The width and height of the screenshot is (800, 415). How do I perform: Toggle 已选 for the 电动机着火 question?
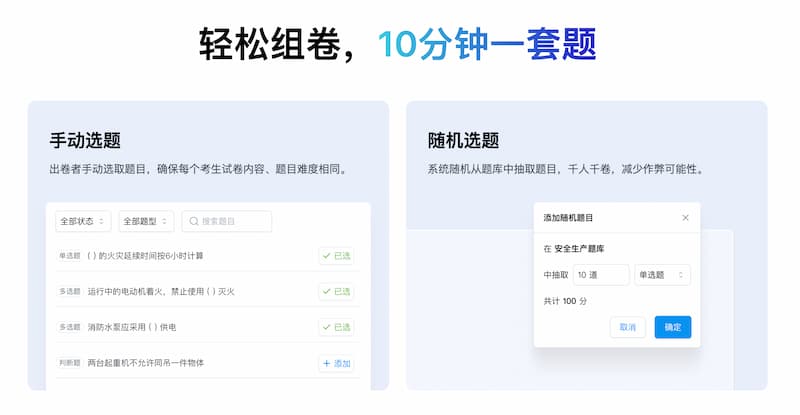click(x=337, y=291)
